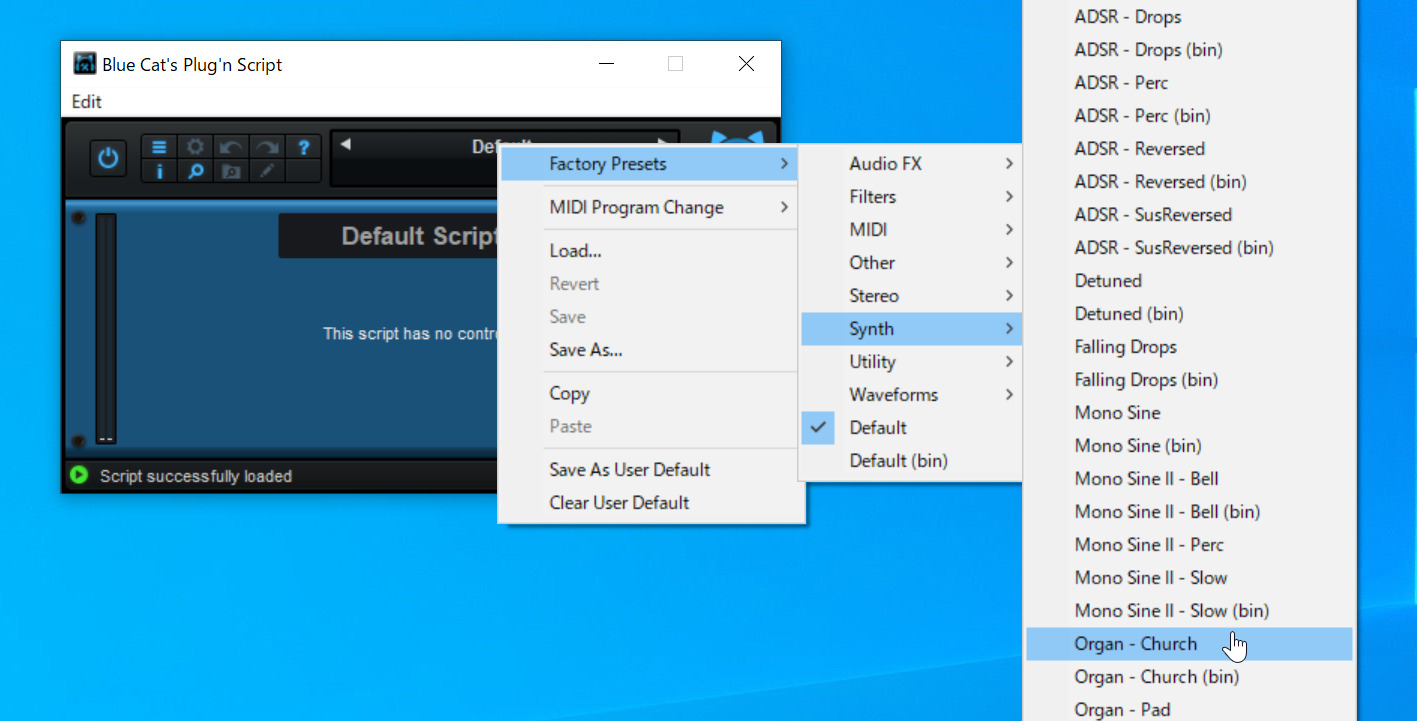The width and height of the screenshot is (1417, 721).
Task: Expand the Other preset category
Action: [910, 263]
